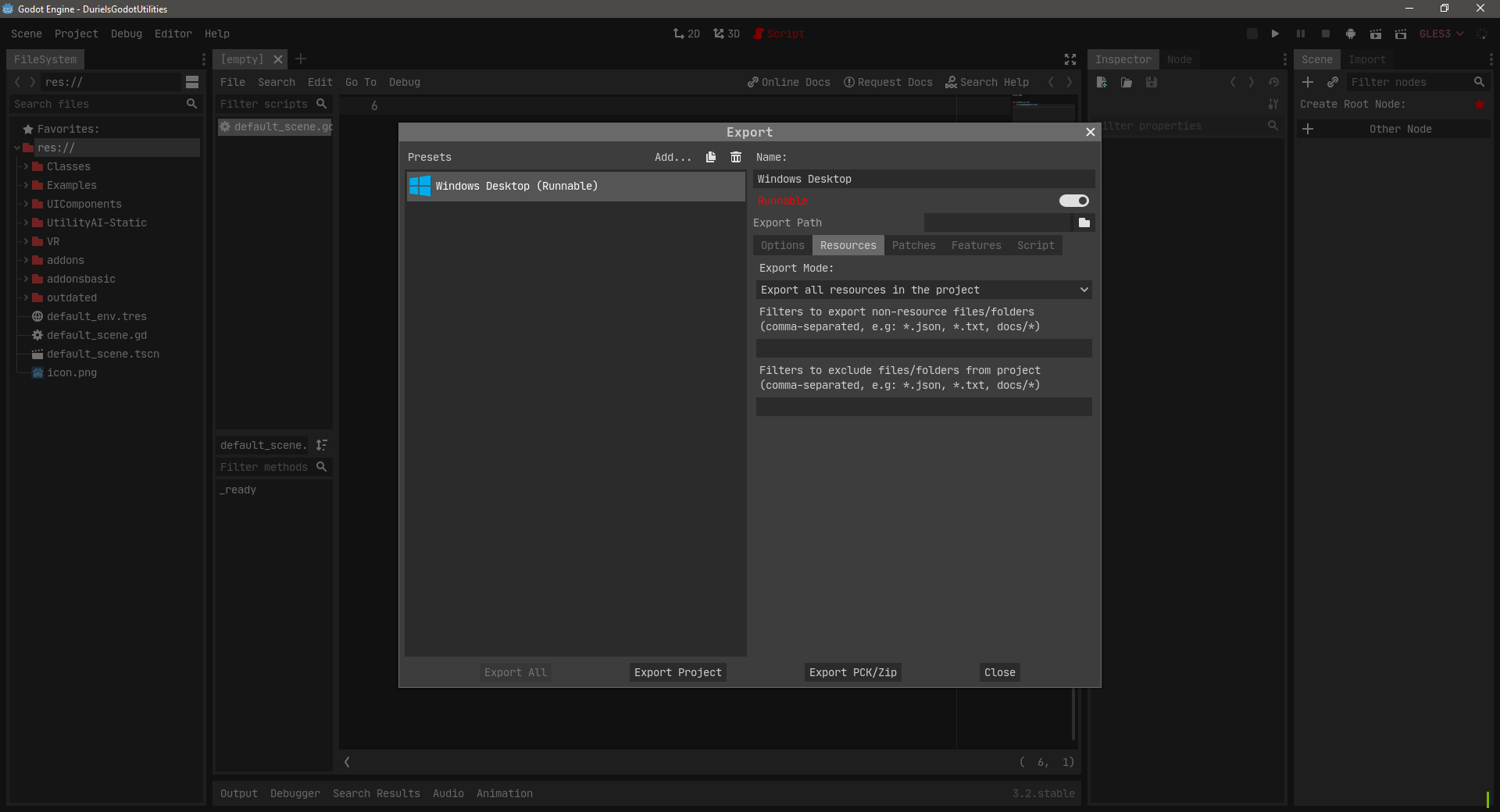This screenshot has width=1500, height=812.
Task: Expand the UIComponents folder
Action: (x=26, y=204)
